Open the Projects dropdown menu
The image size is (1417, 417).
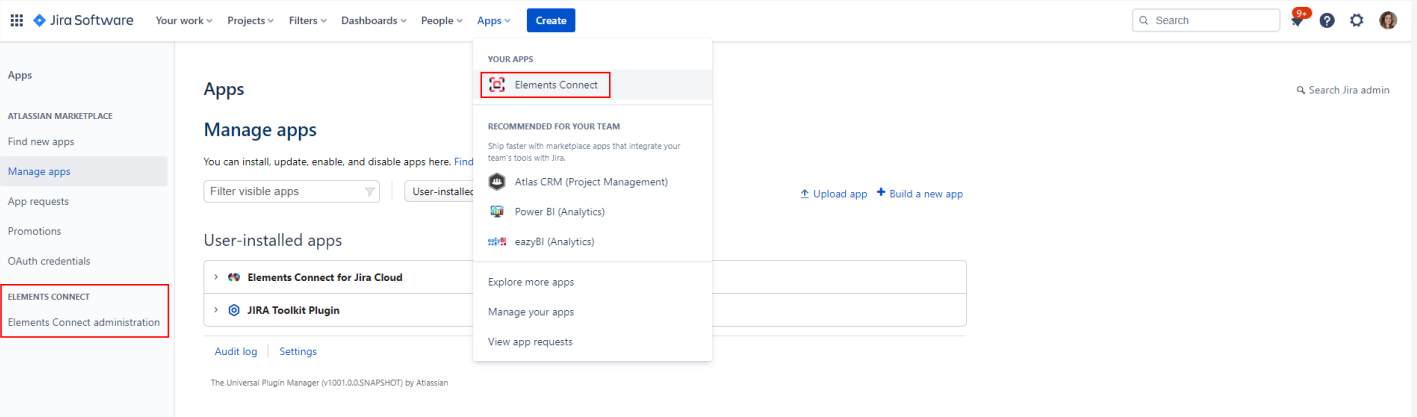click(250, 21)
